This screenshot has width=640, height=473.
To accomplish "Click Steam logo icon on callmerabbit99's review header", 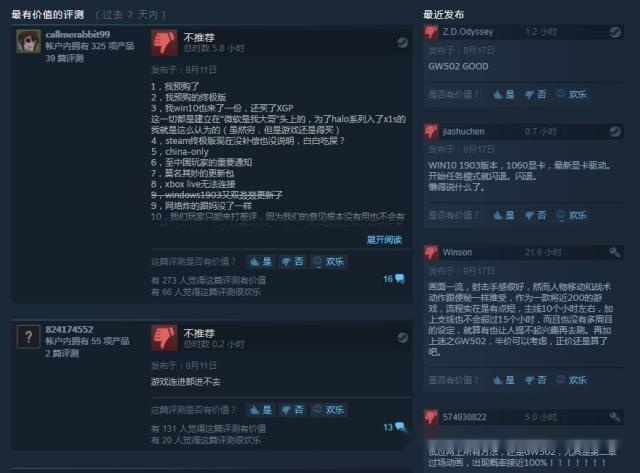I will pos(402,42).
